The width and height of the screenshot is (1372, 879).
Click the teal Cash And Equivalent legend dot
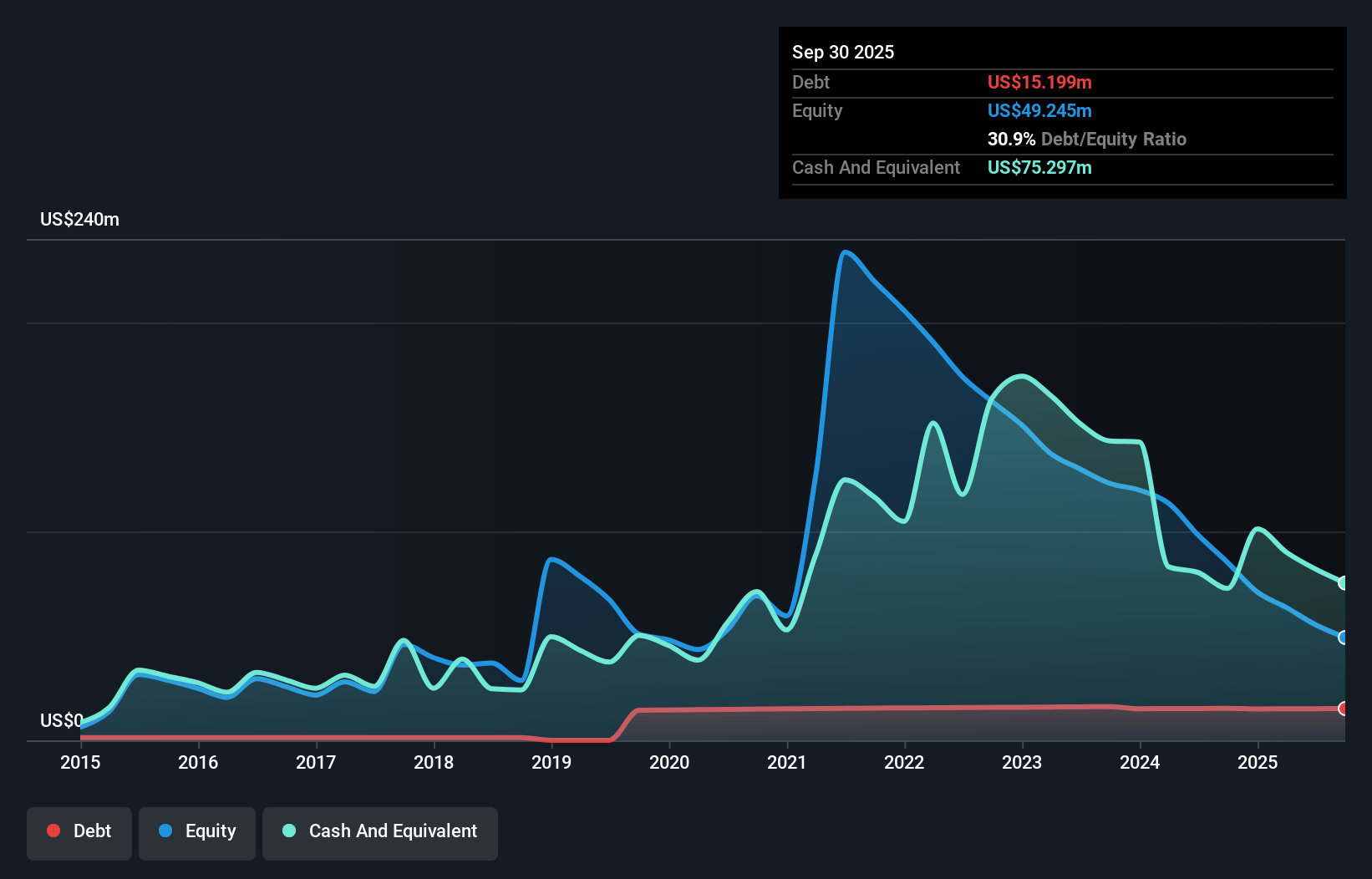pos(287,830)
